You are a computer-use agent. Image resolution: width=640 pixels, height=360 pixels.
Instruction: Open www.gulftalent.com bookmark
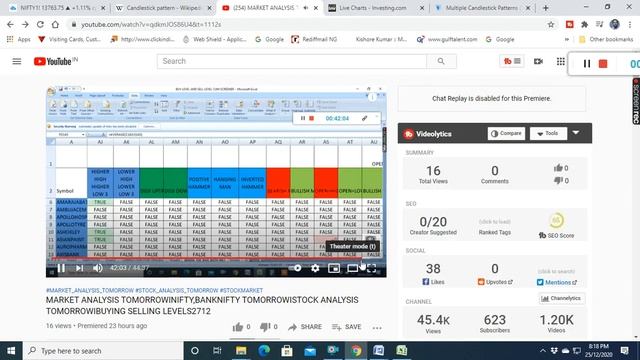tap(447, 39)
